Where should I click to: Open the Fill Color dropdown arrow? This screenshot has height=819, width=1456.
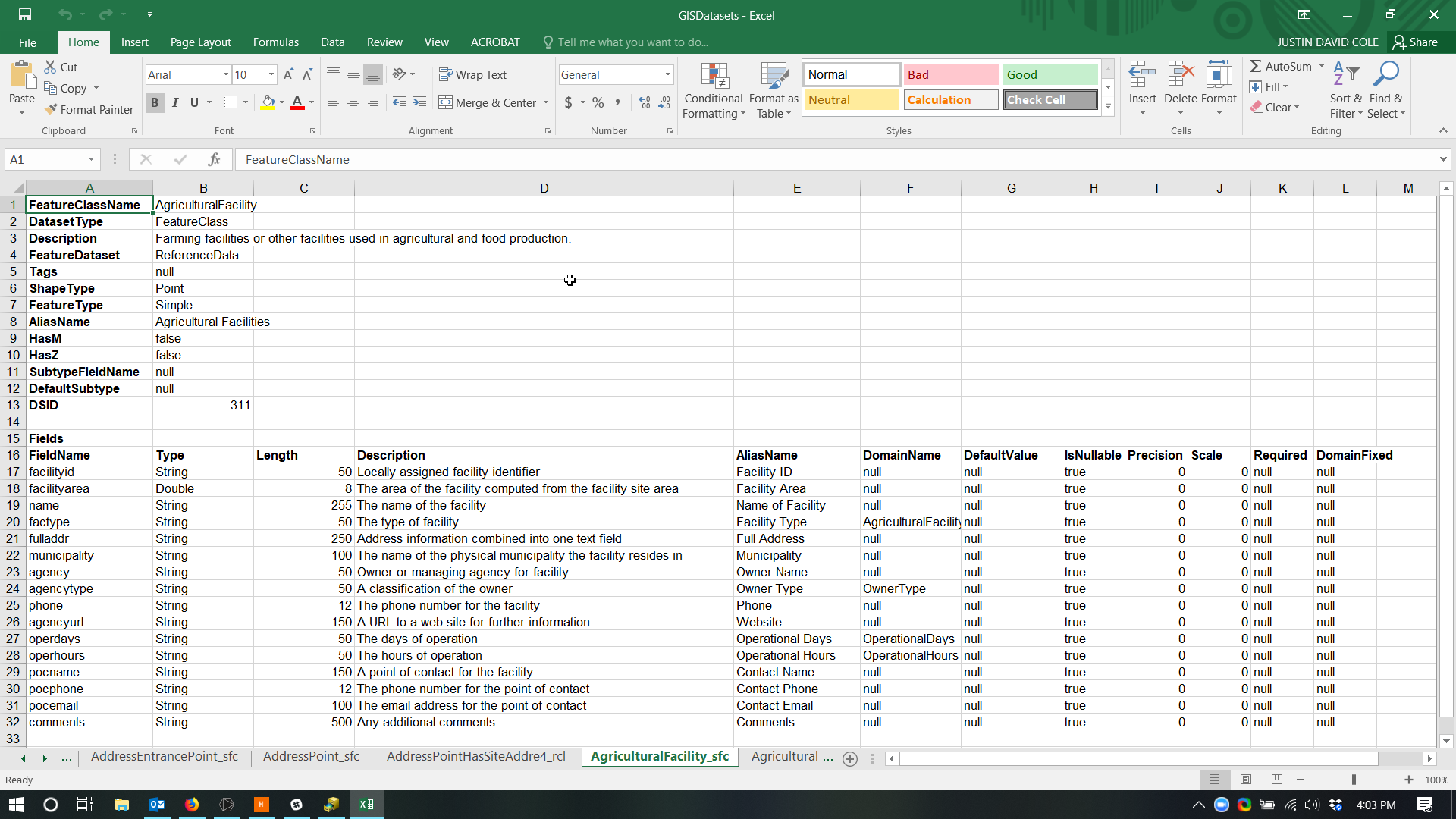click(282, 102)
